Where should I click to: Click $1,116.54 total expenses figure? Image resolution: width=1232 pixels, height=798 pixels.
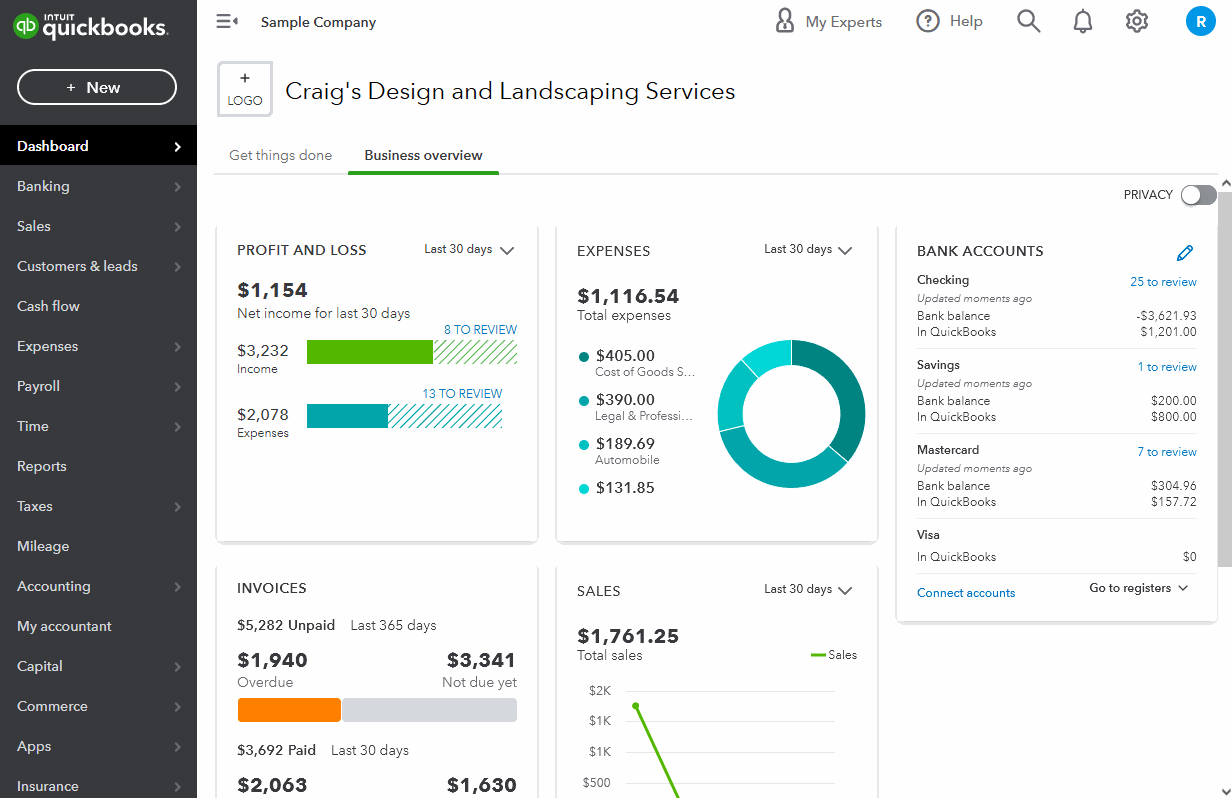pyautogui.click(x=628, y=296)
